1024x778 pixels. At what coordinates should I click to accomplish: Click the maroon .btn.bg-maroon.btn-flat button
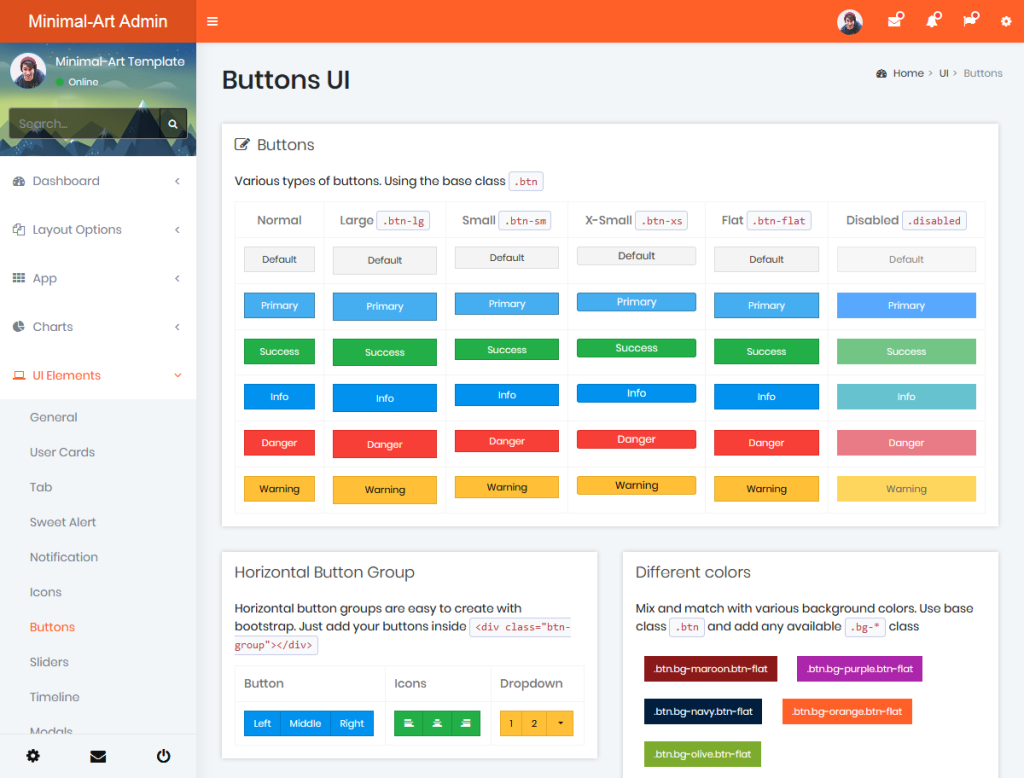pos(711,669)
